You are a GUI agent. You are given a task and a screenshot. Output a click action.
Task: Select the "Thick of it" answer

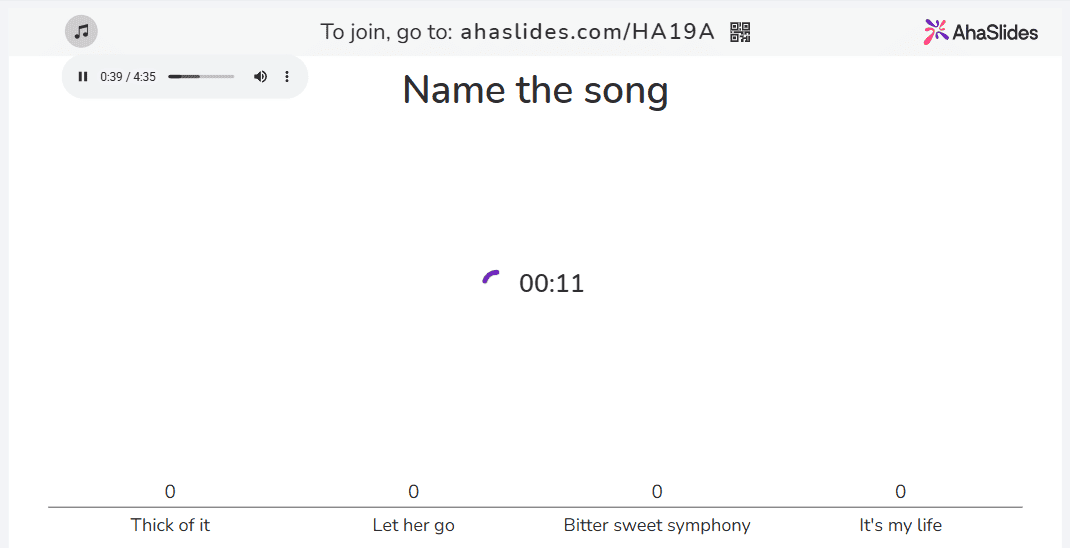coord(170,525)
